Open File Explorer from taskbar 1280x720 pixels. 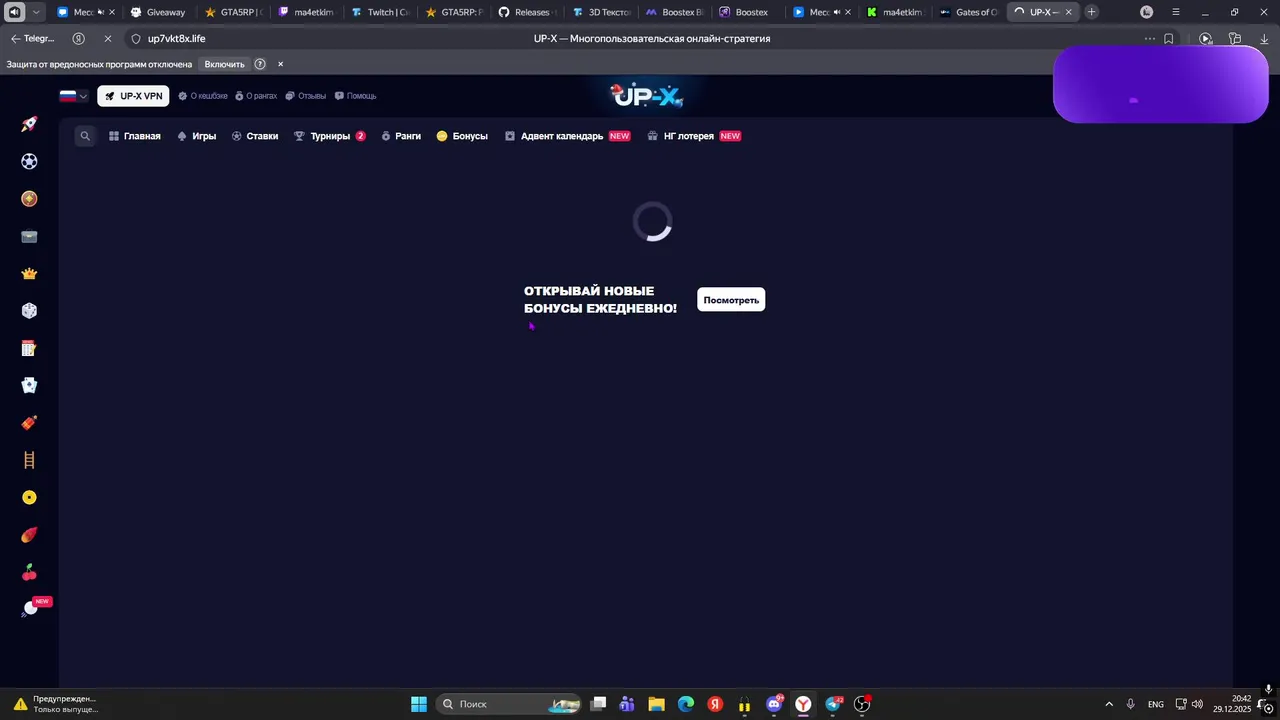pos(656,704)
